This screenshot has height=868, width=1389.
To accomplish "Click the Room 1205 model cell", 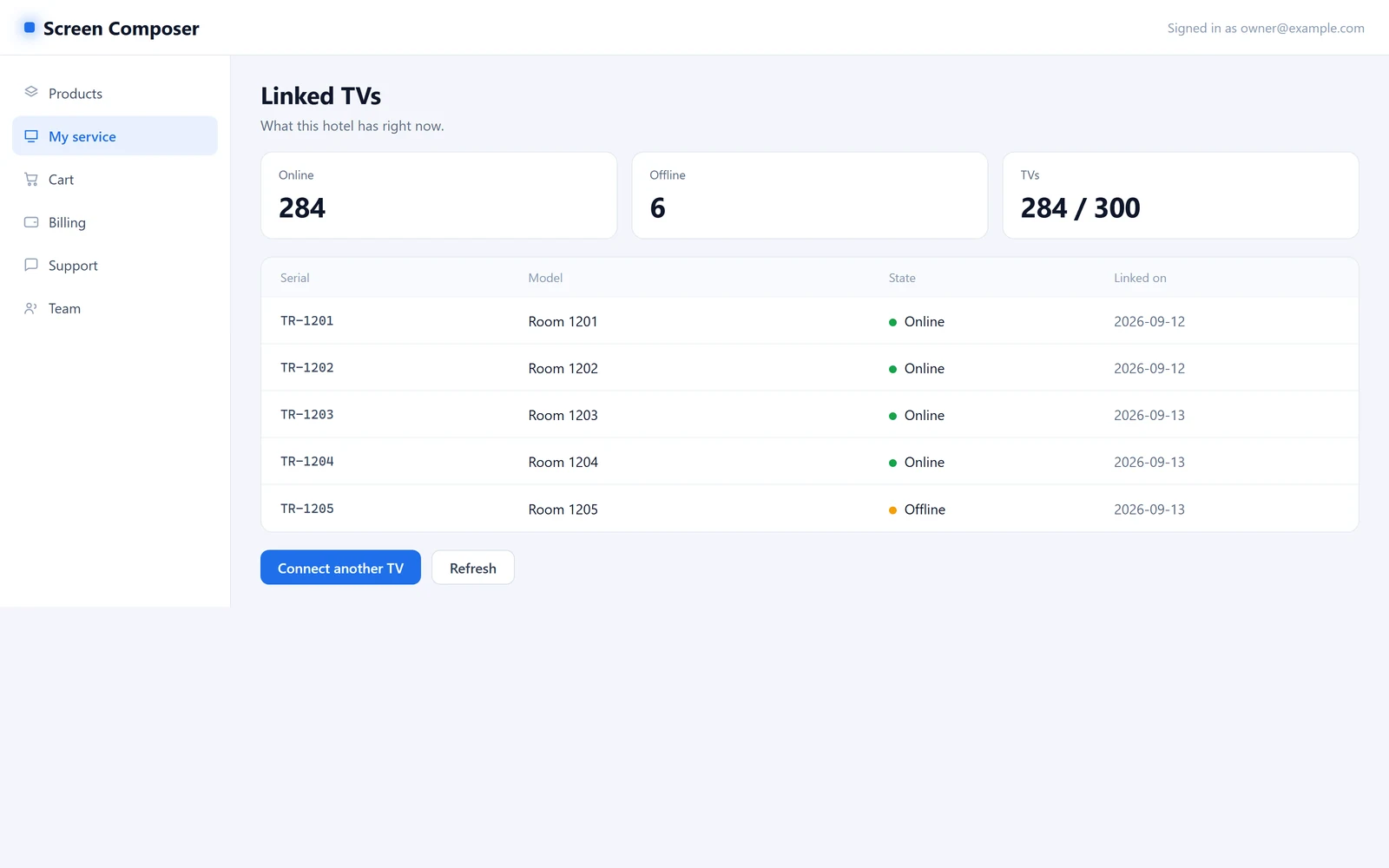I will click(563, 510).
